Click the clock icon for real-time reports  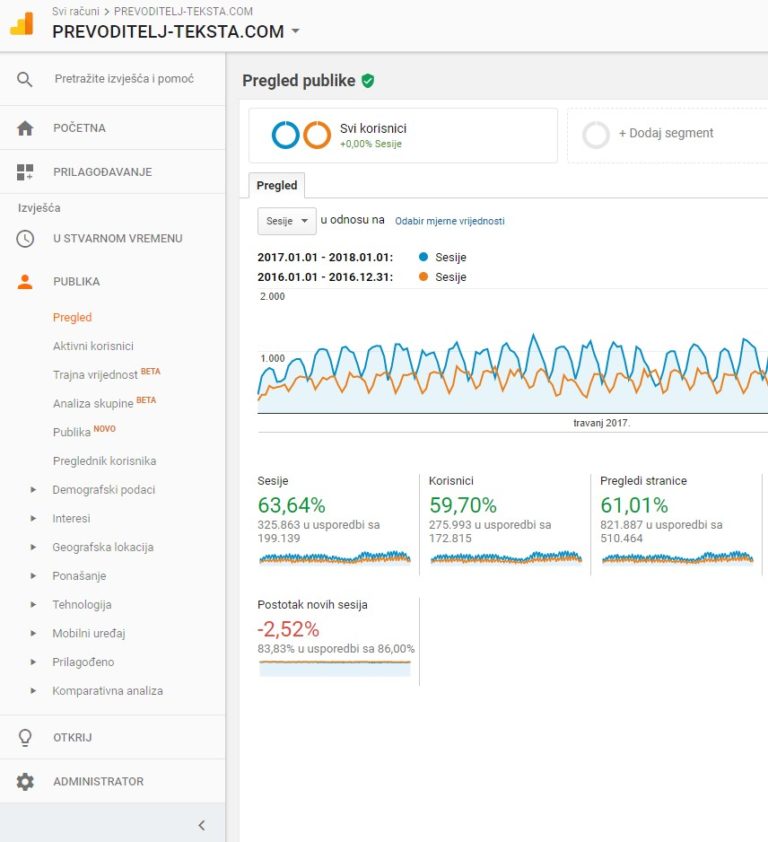[x=25, y=238]
